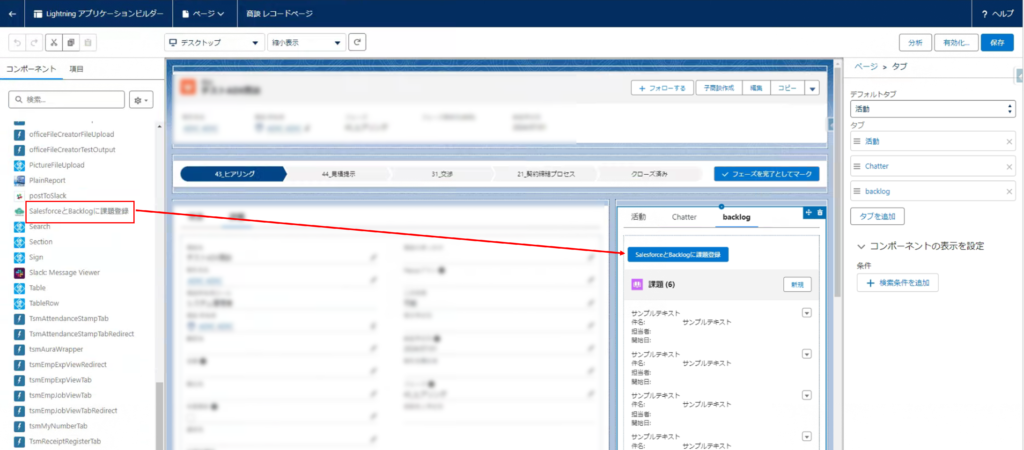Click the purple 課題 list icon

click(637, 285)
